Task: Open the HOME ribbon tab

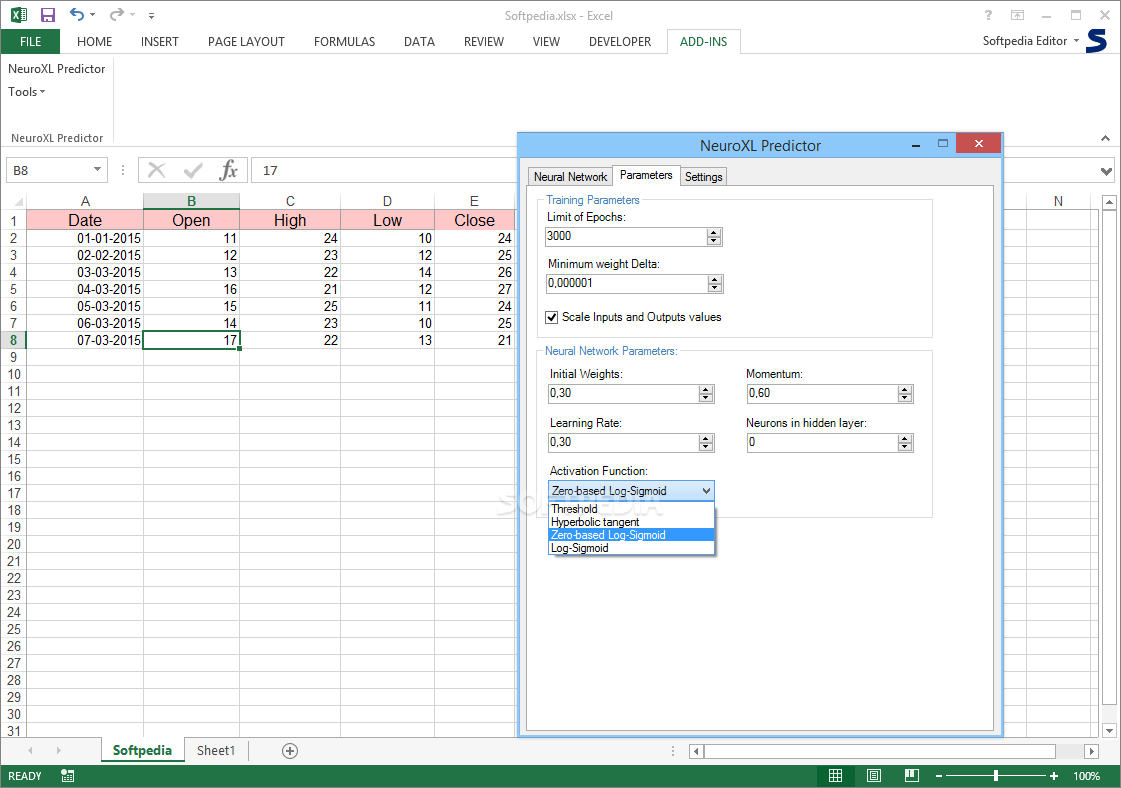Action: pyautogui.click(x=94, y=41)
